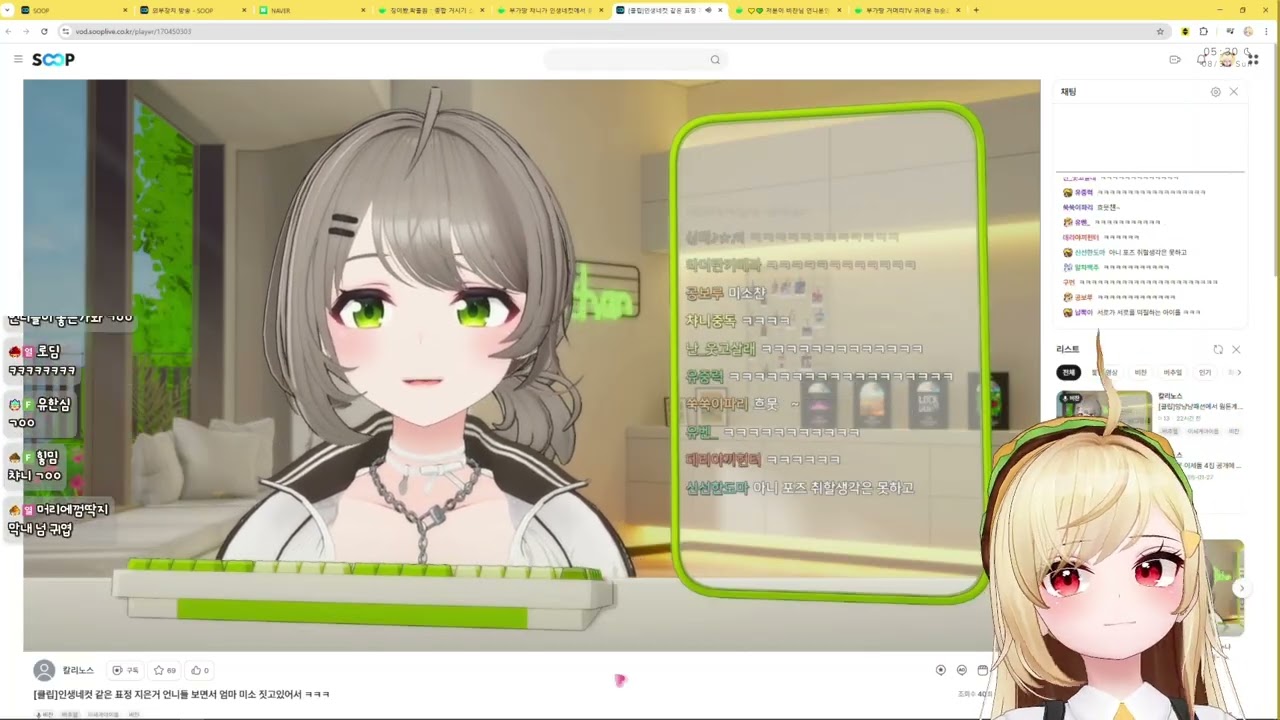Open SOOP apps grid menu
The width and height of the screenshot is (1280, 720).
(1253, 60)
